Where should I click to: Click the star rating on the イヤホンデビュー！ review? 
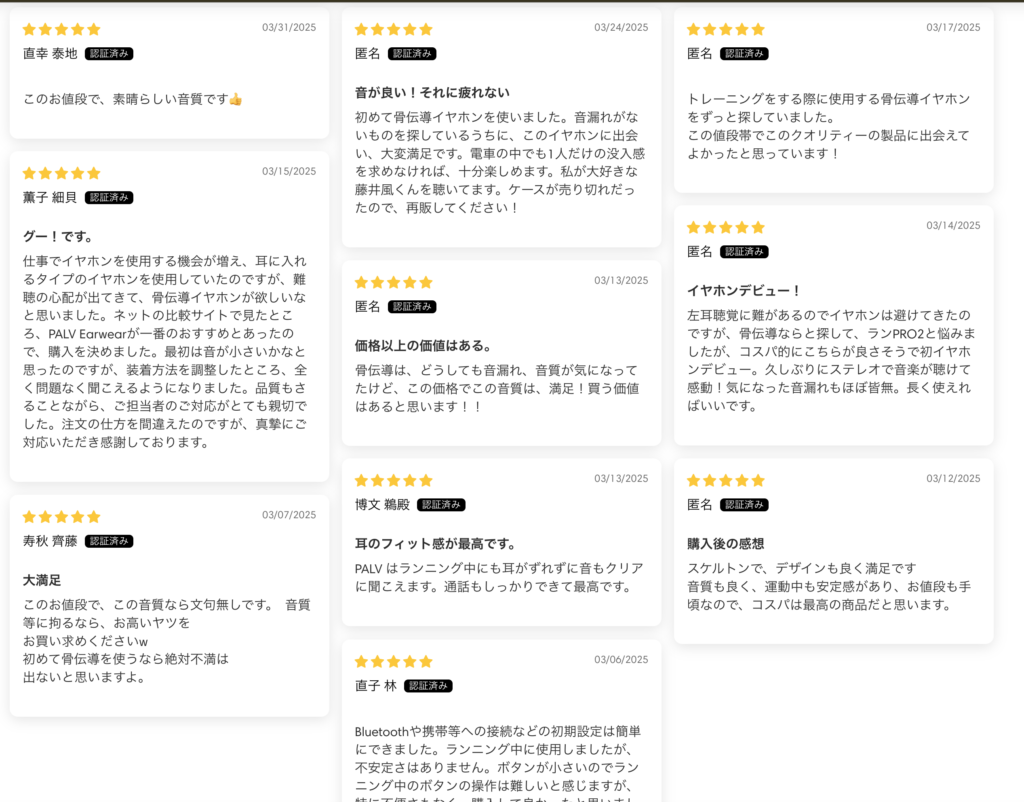click(x=726, y=227)
